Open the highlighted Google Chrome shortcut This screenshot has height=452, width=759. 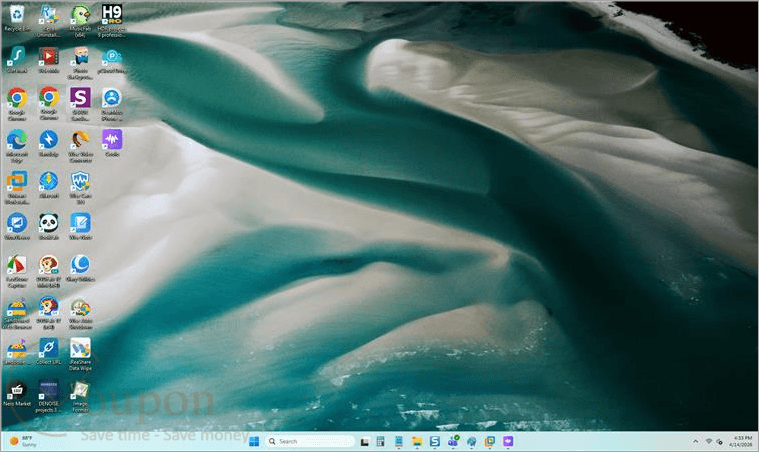point(48,104)
